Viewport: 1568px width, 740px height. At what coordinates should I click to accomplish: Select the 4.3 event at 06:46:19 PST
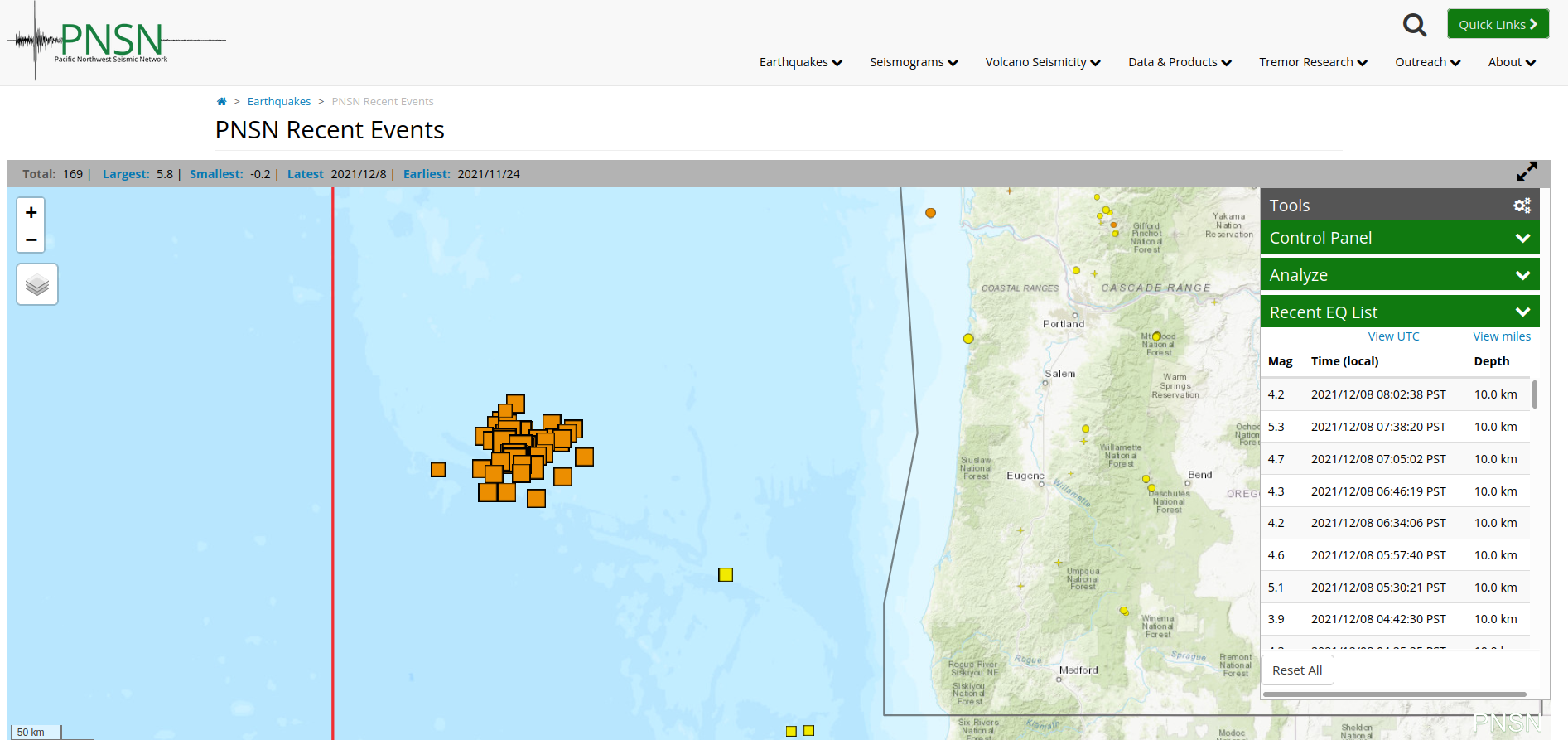1395,491
